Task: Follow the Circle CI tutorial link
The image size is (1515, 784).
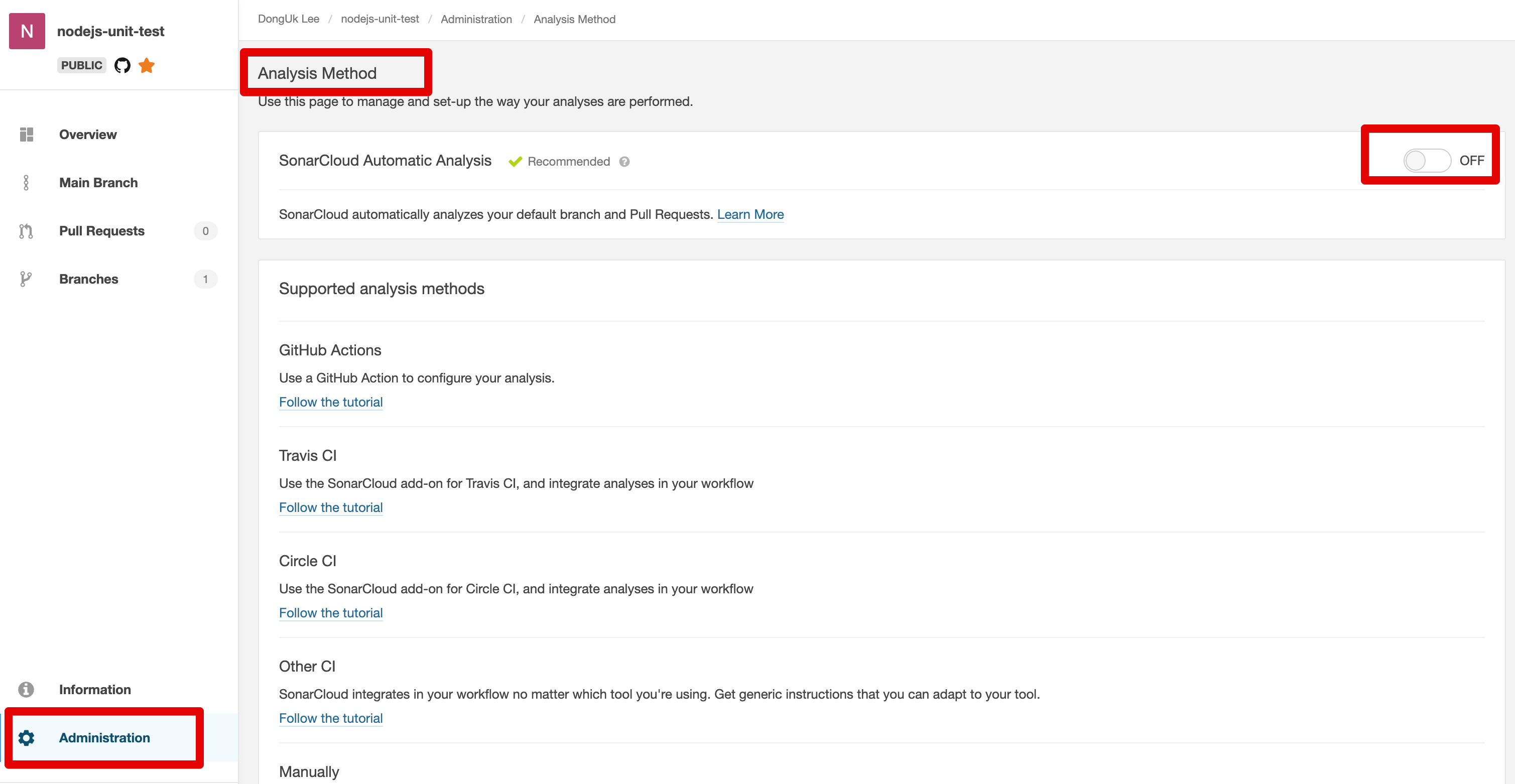Action: tap(330, 613)
